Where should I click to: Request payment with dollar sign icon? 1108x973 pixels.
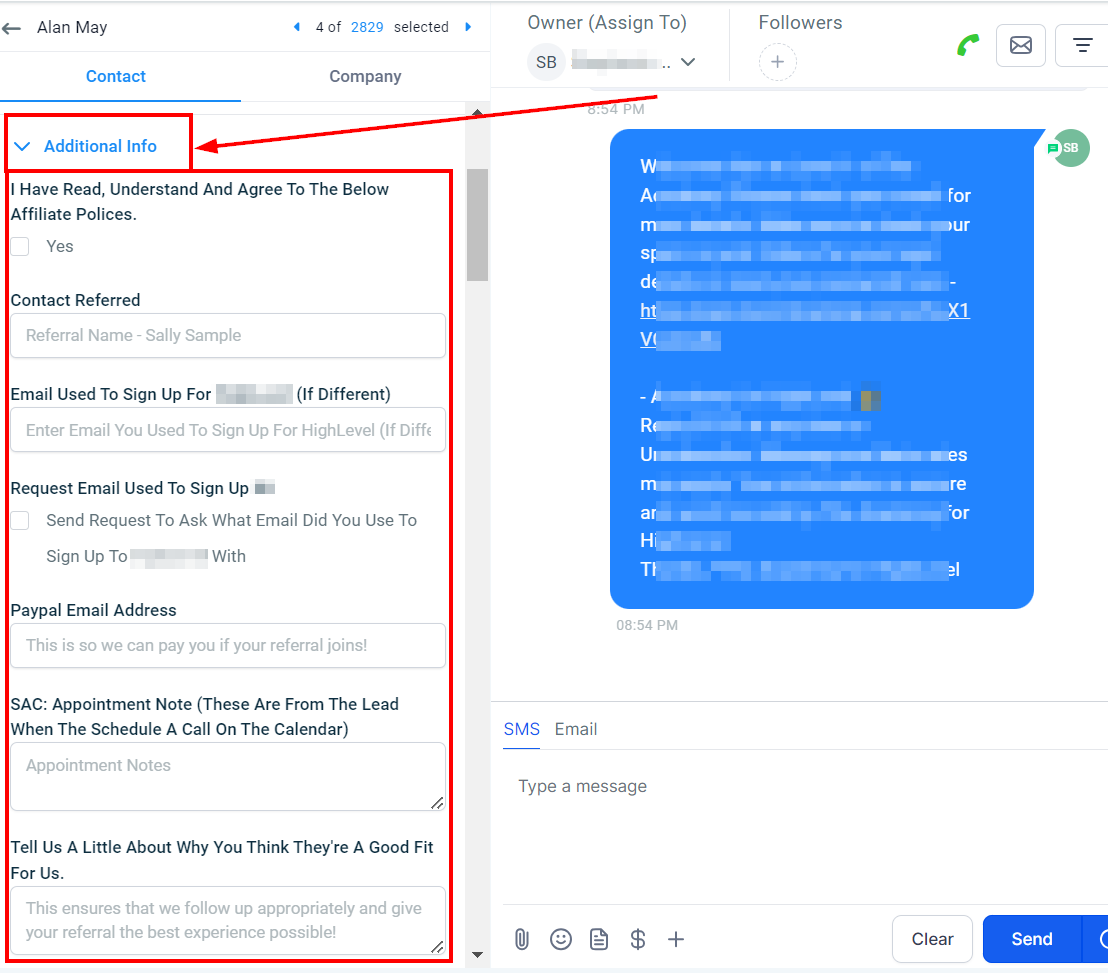637,939
